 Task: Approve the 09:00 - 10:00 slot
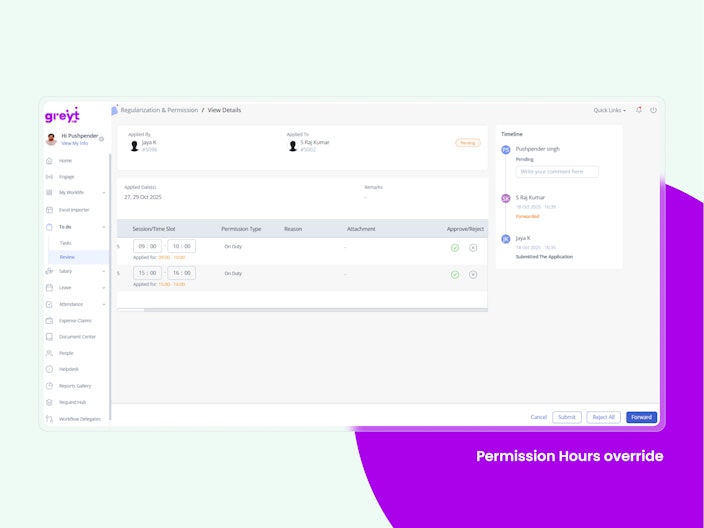click(455, 248)
